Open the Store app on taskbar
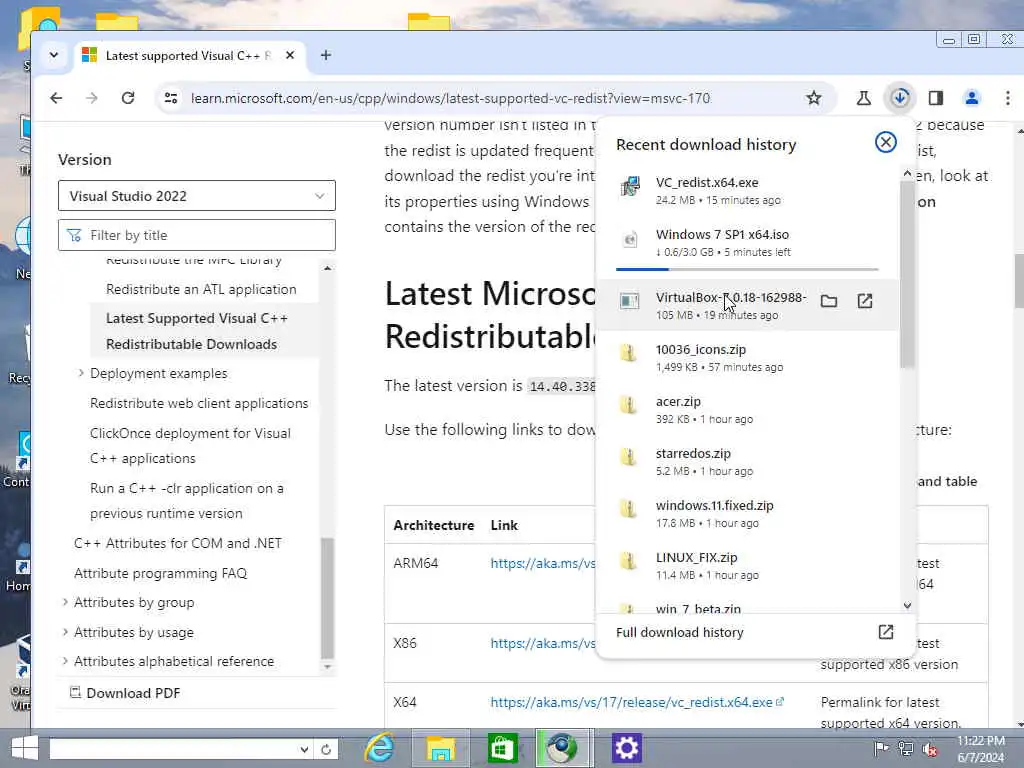The height and width of the screenshot is (768, 1024). (502, 748)
